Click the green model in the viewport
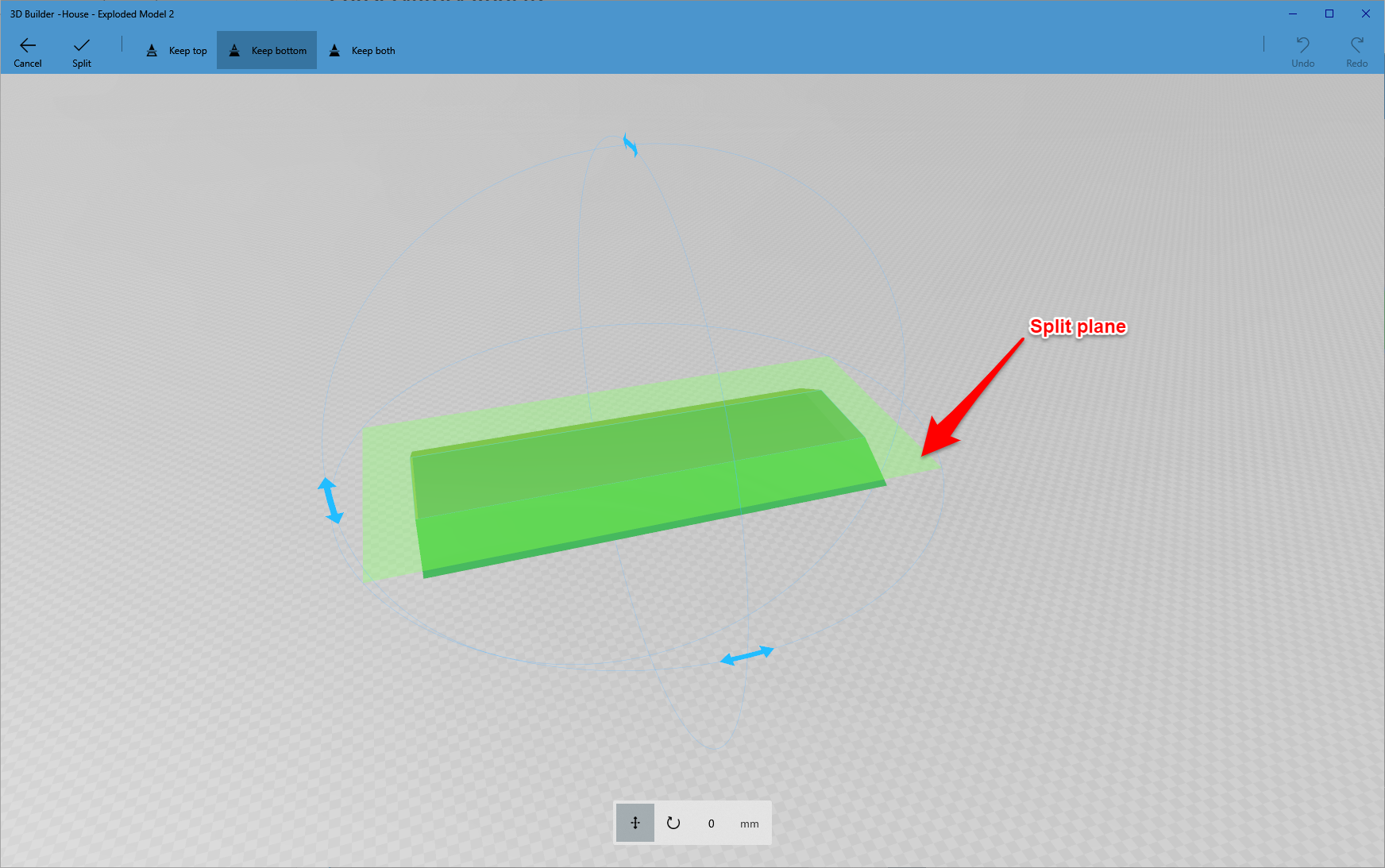This screenshot has width=1385, height=868. click(x=647, y=484)
